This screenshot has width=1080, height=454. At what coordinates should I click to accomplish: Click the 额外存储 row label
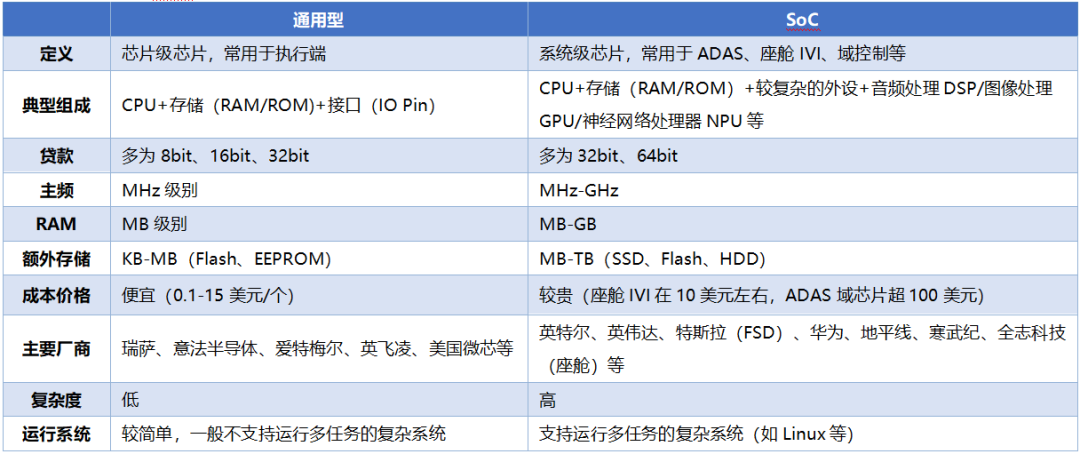(x=56, y=259)
